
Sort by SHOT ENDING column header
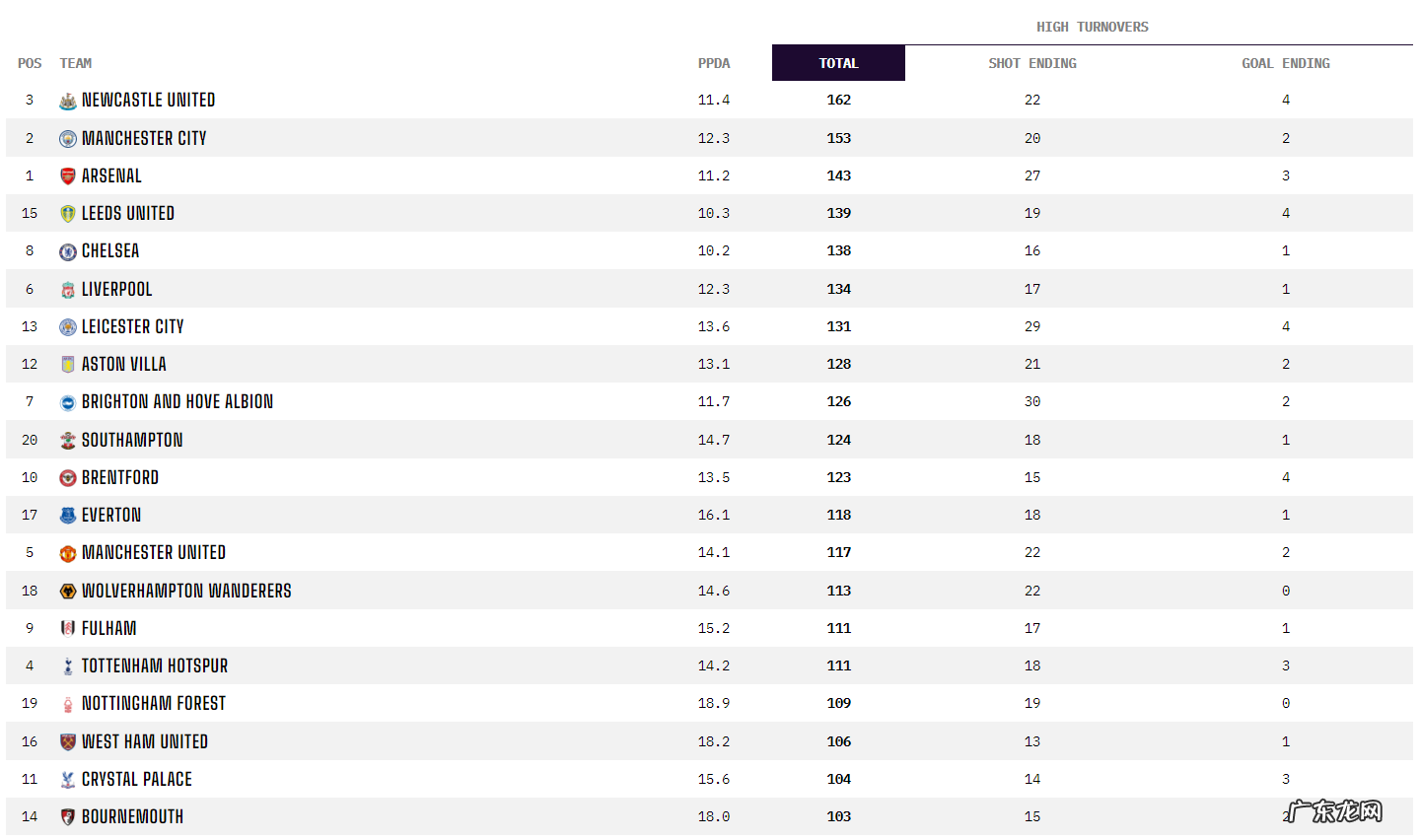pyautogui.click(x=1031, y=63)
